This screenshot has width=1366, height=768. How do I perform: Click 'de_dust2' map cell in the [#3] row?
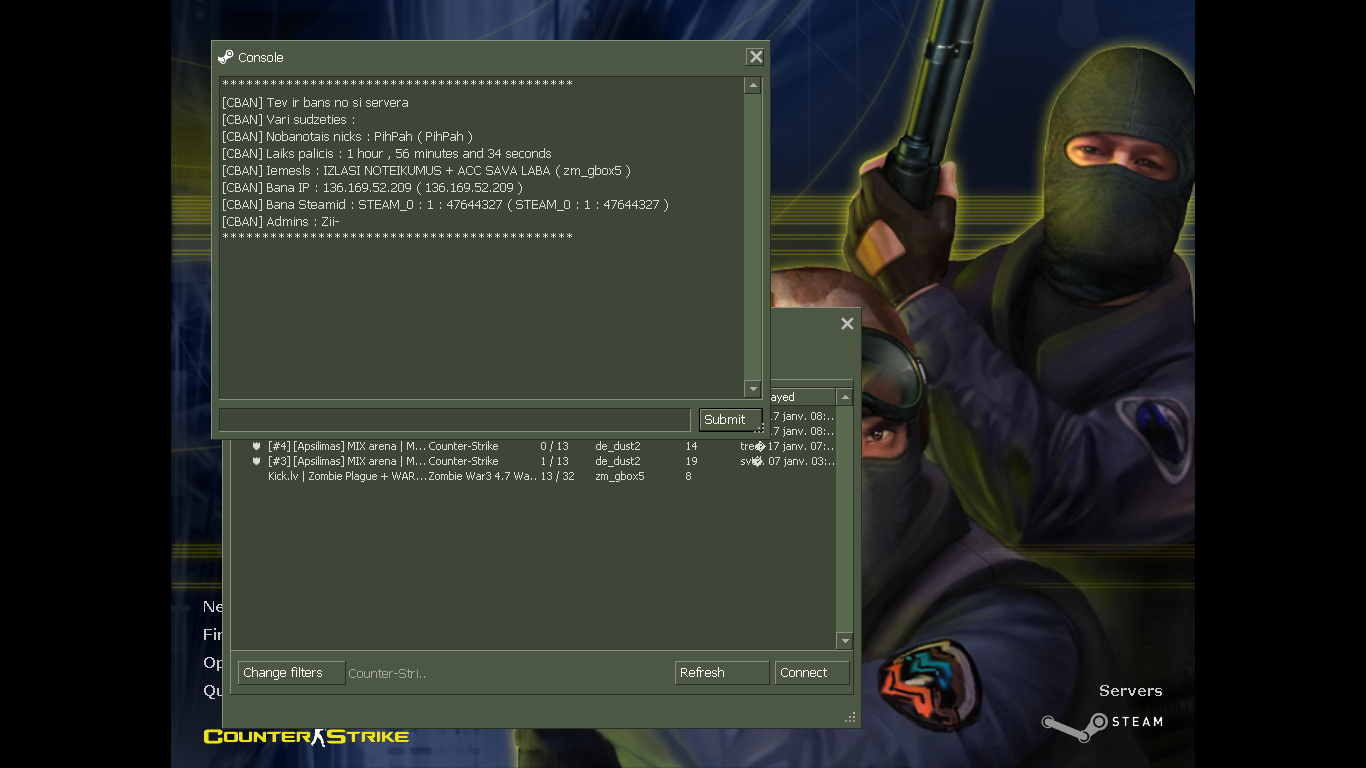coord(618,461)
